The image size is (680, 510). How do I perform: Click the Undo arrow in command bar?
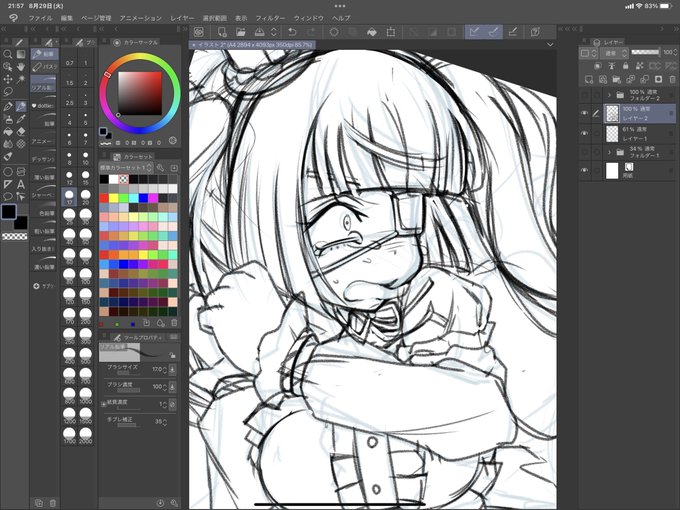pyautogui.click(x=292, y=32)
